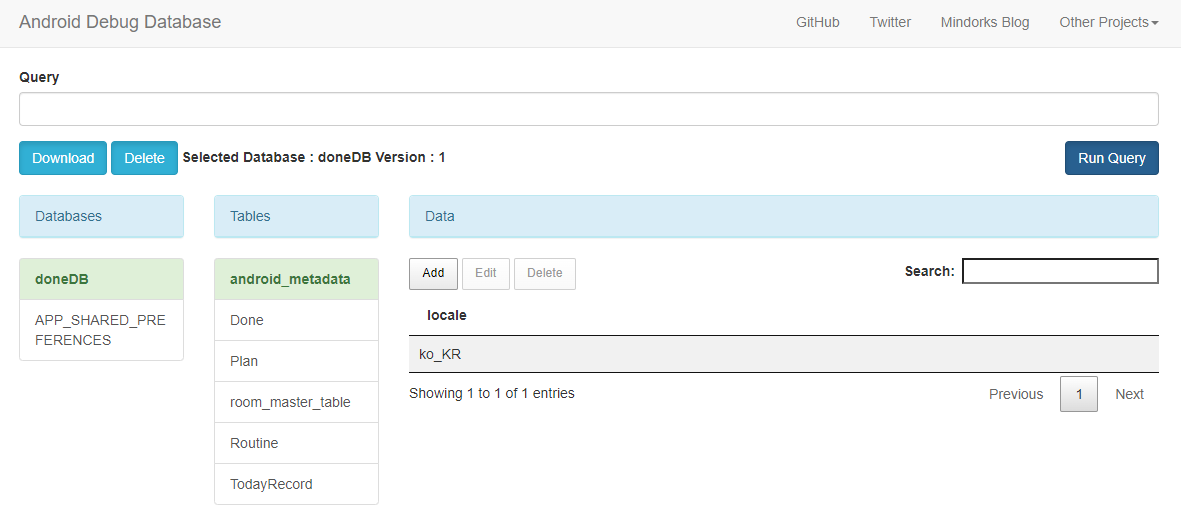Select APP_SHARED_PREFERENCES database
1181x529 pixels.
[101, 330]
